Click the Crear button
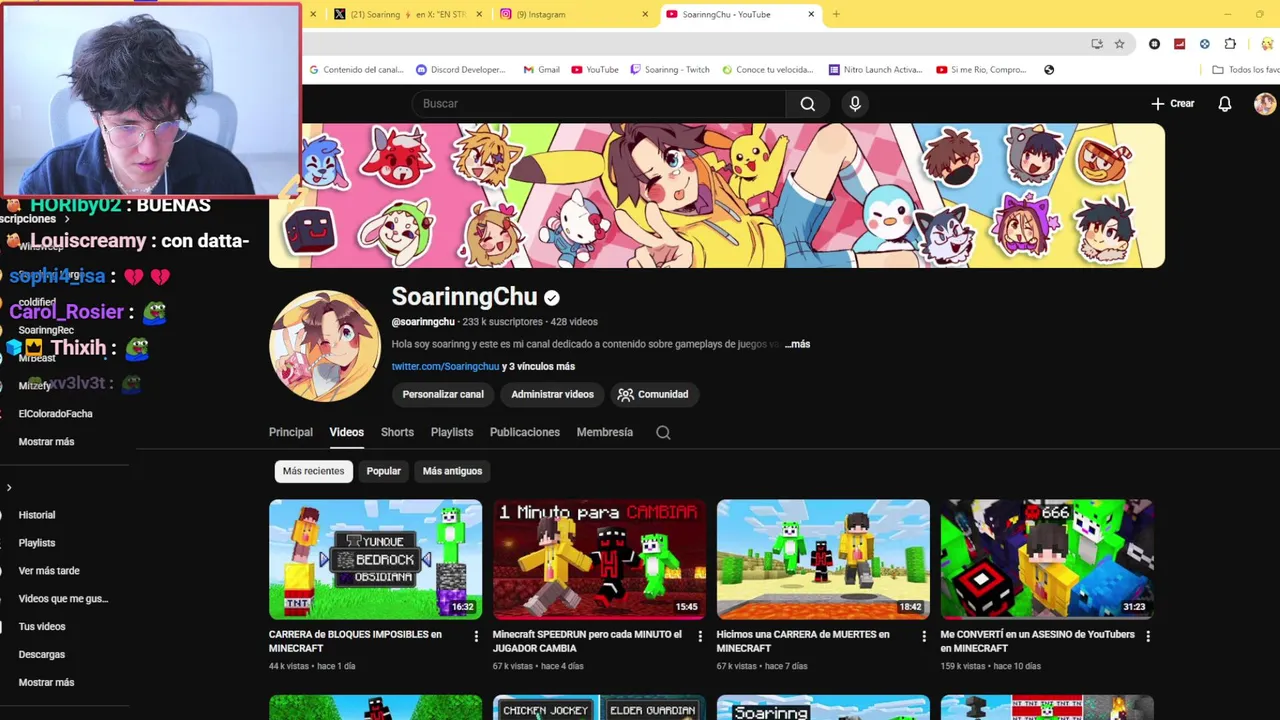The height and width of the screenshot is (720, 1280). 1173,104
